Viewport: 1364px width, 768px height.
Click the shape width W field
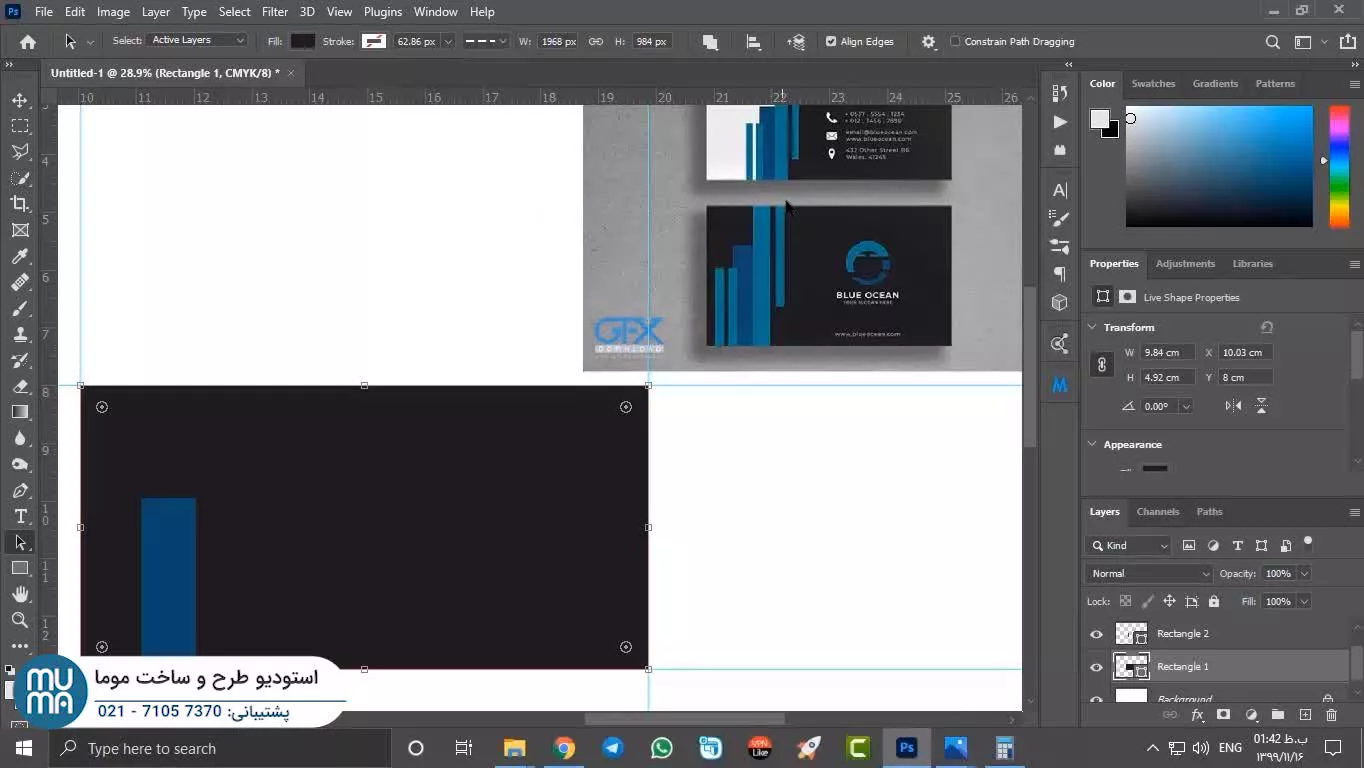point(558,42)
